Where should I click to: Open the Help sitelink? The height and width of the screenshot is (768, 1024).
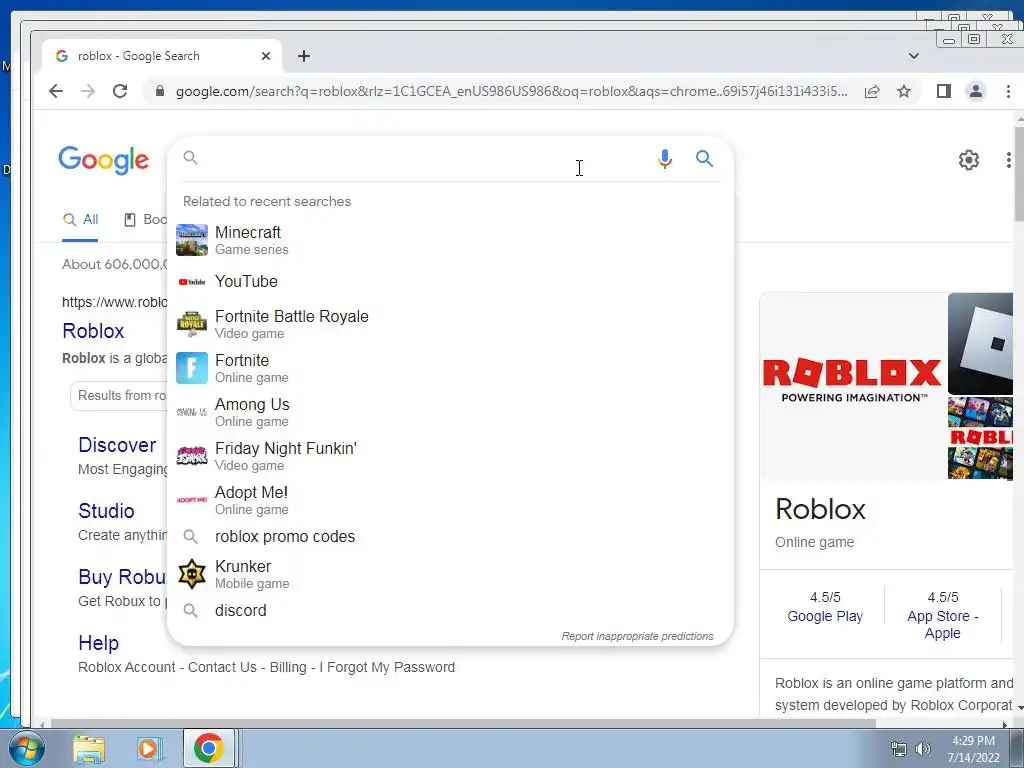click(99, 643)
